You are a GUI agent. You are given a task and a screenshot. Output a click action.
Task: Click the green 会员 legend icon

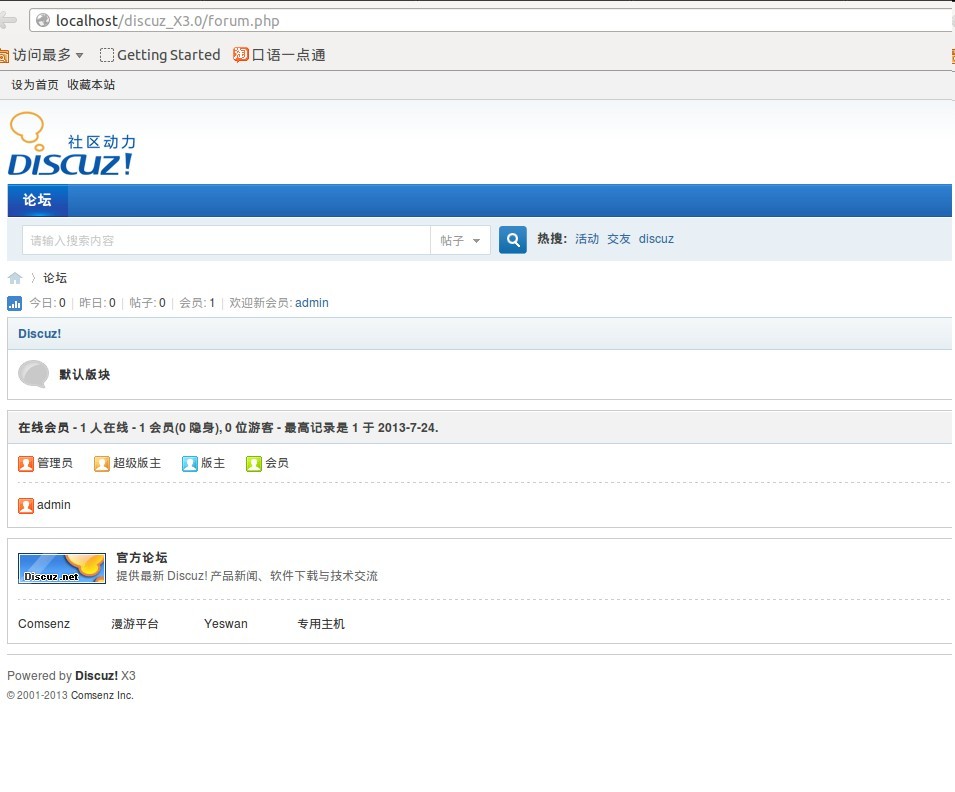(x=253, y=464)
